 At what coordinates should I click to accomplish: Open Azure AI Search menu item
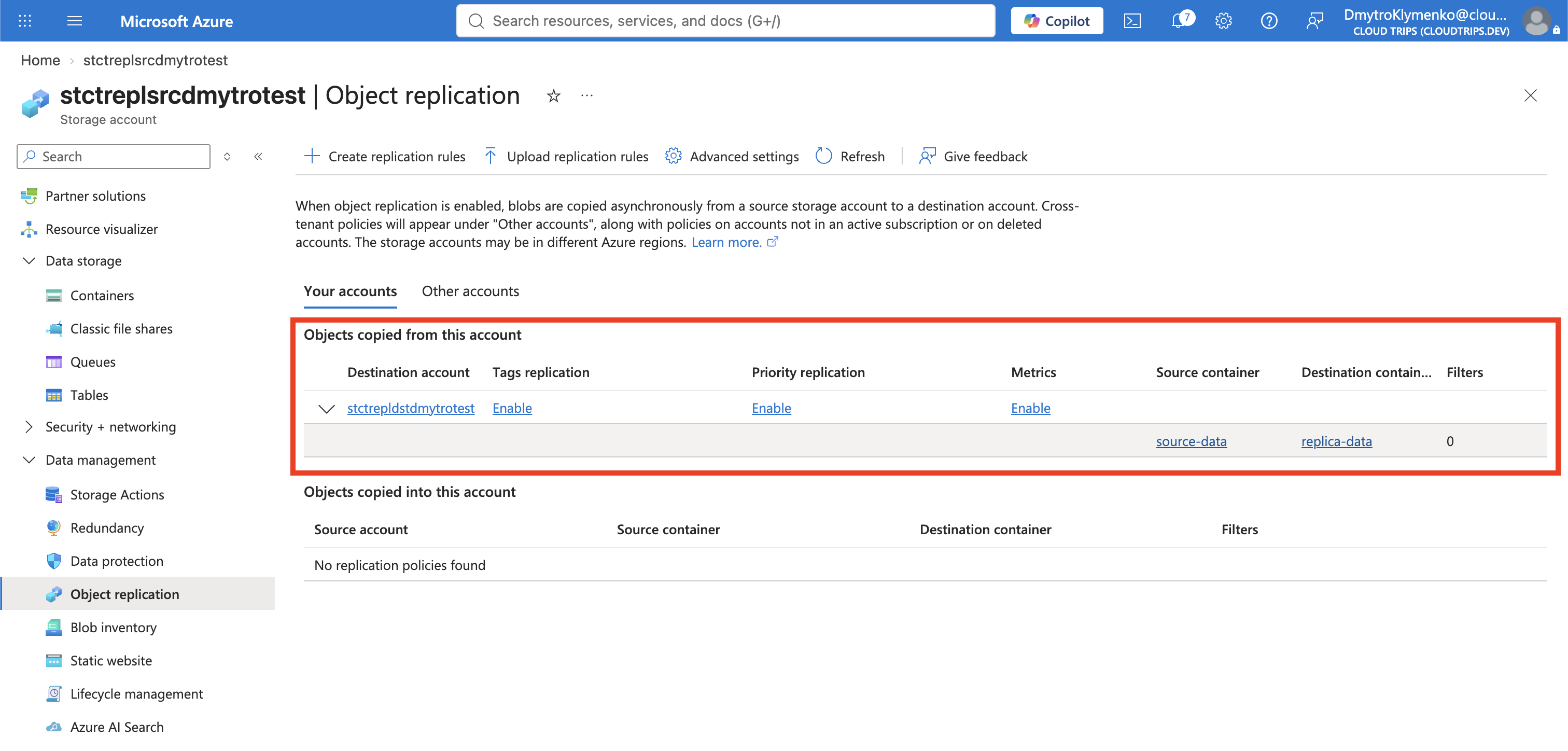[x=117, y=727]
